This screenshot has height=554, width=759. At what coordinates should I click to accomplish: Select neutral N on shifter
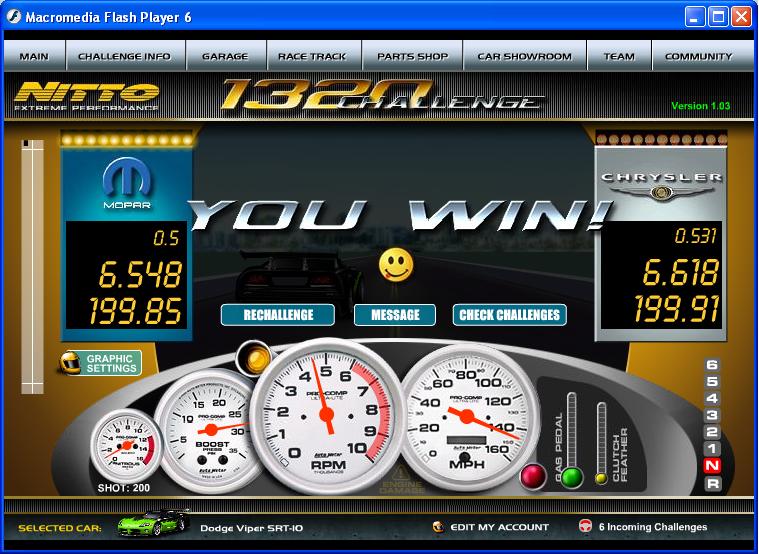[712, 466]
